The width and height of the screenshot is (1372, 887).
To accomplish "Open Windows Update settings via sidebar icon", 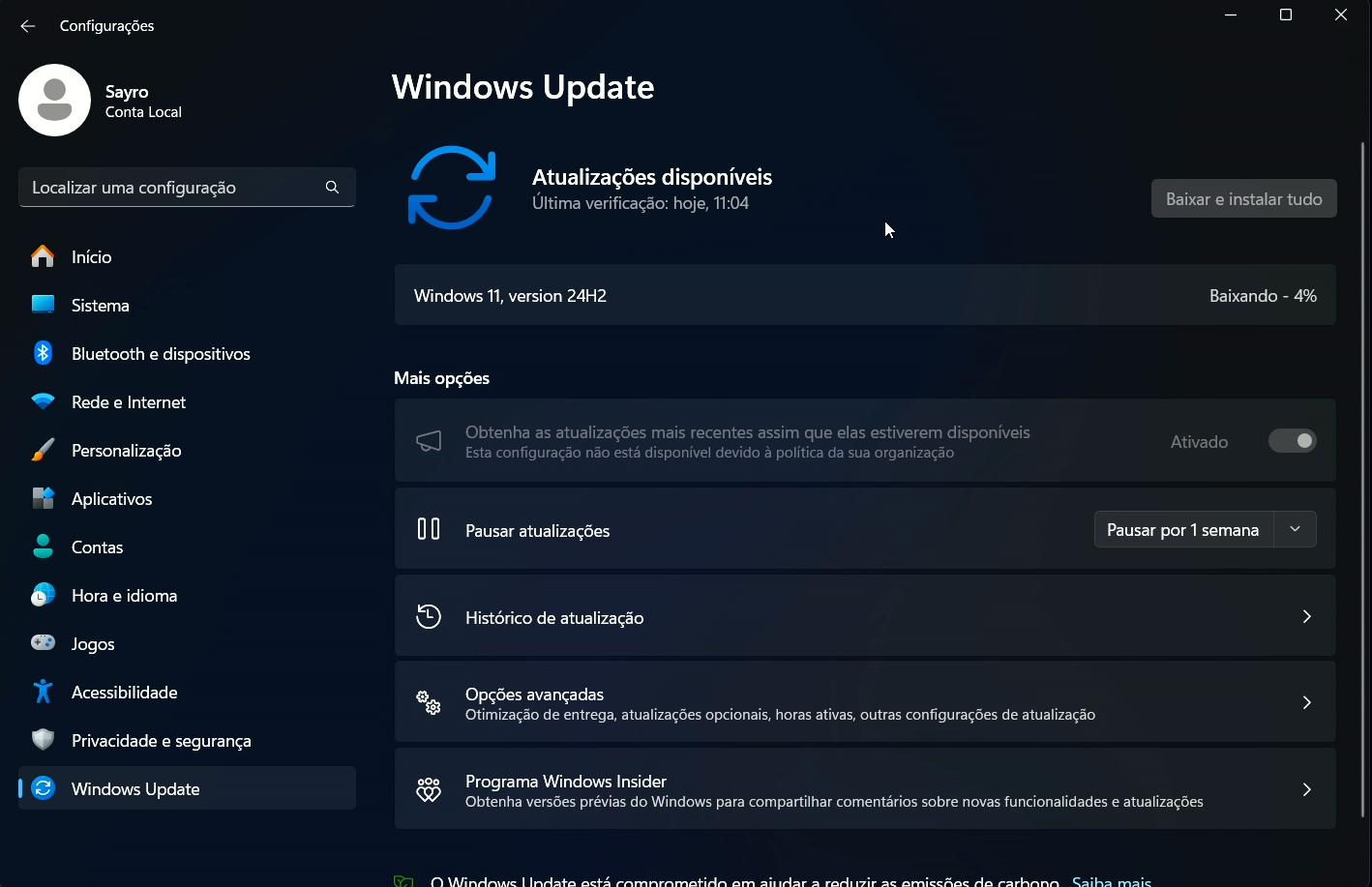I will tap(44, 788).
